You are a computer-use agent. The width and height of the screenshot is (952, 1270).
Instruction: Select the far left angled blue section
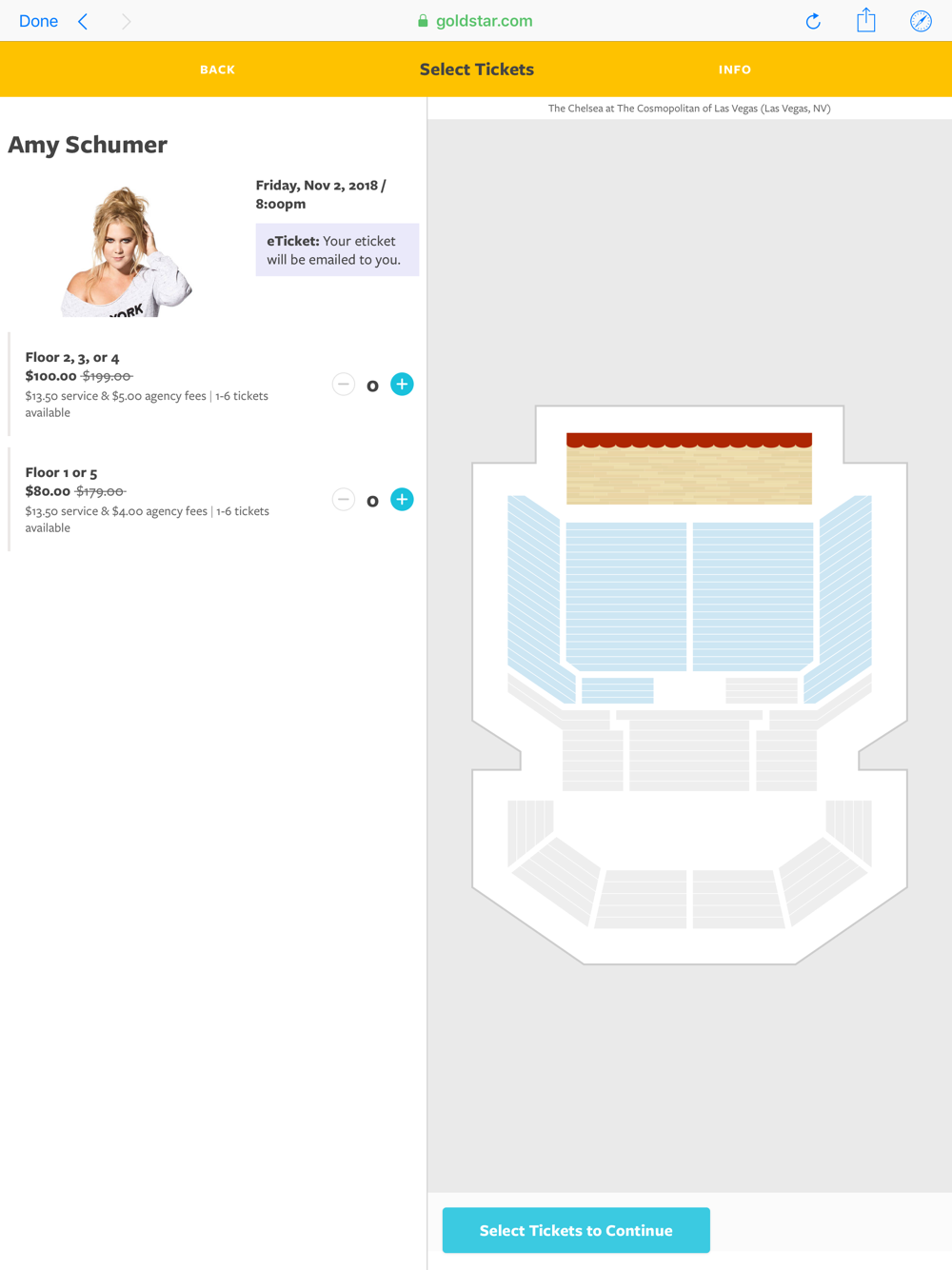tap(538, 600)
